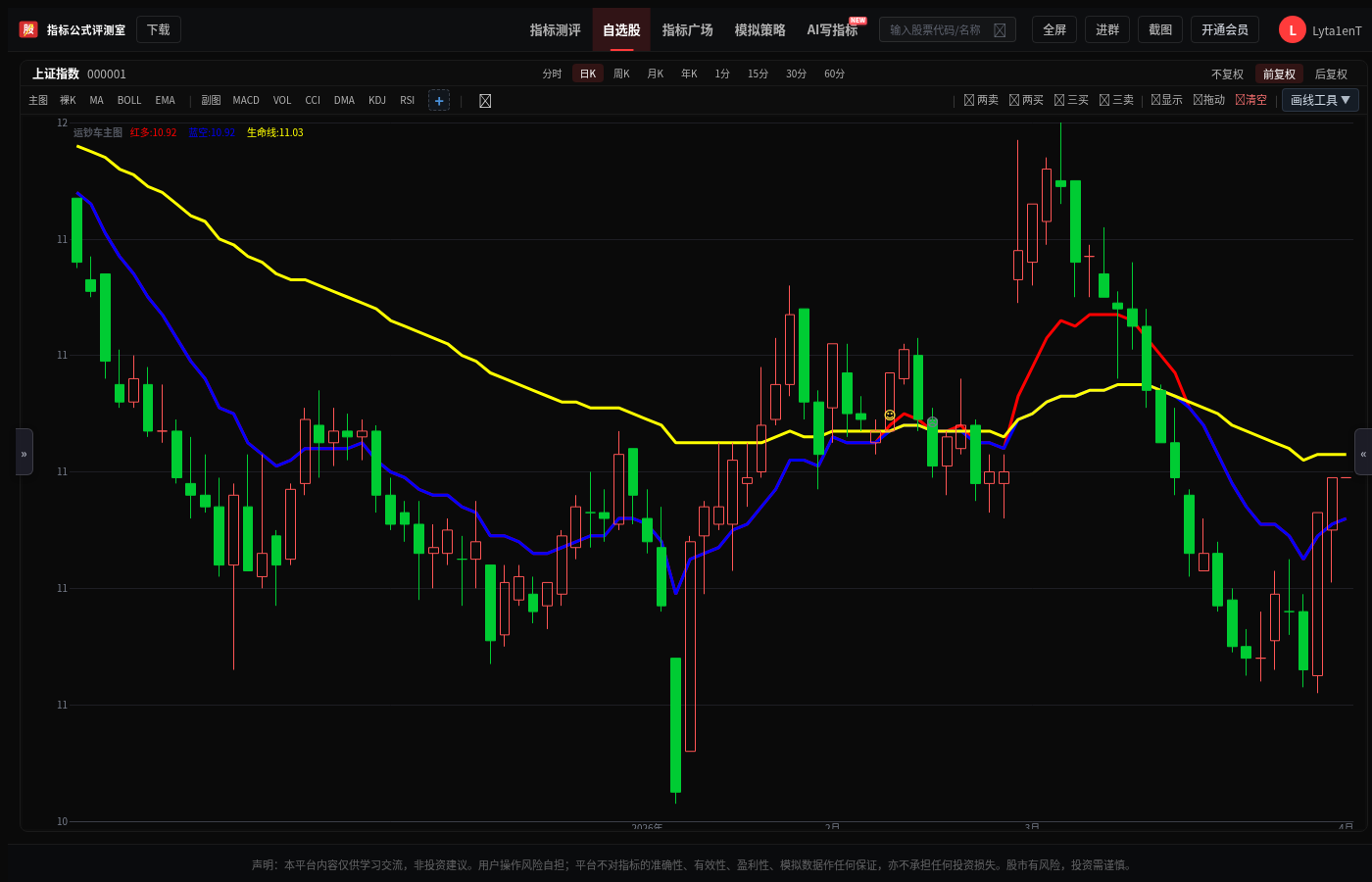Select the 月K monthly period
The height and width of the screenshot is (882, 1372).
click(x=656, y=73)
